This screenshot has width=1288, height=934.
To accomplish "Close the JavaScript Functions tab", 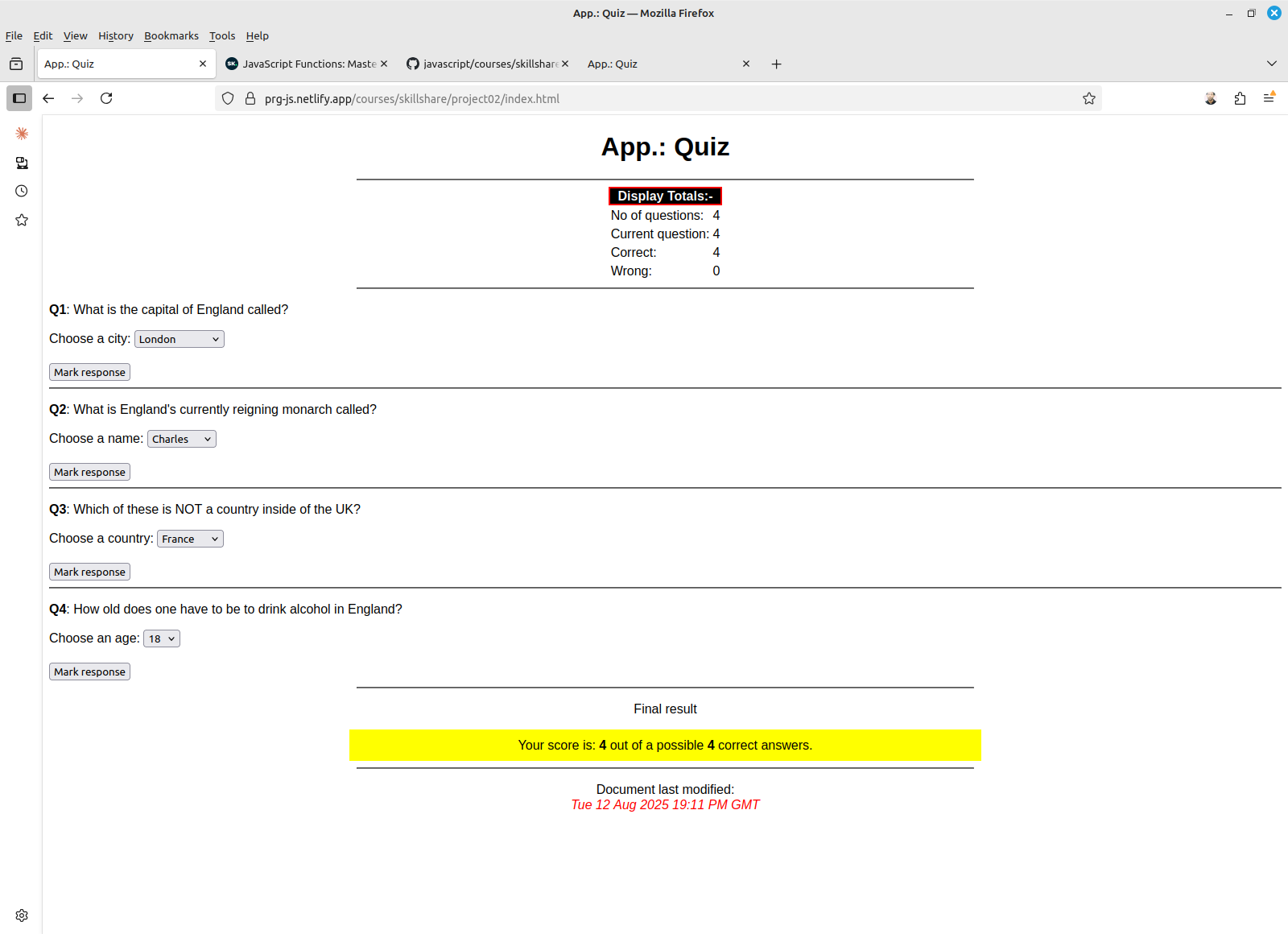I will pos(384,64).
